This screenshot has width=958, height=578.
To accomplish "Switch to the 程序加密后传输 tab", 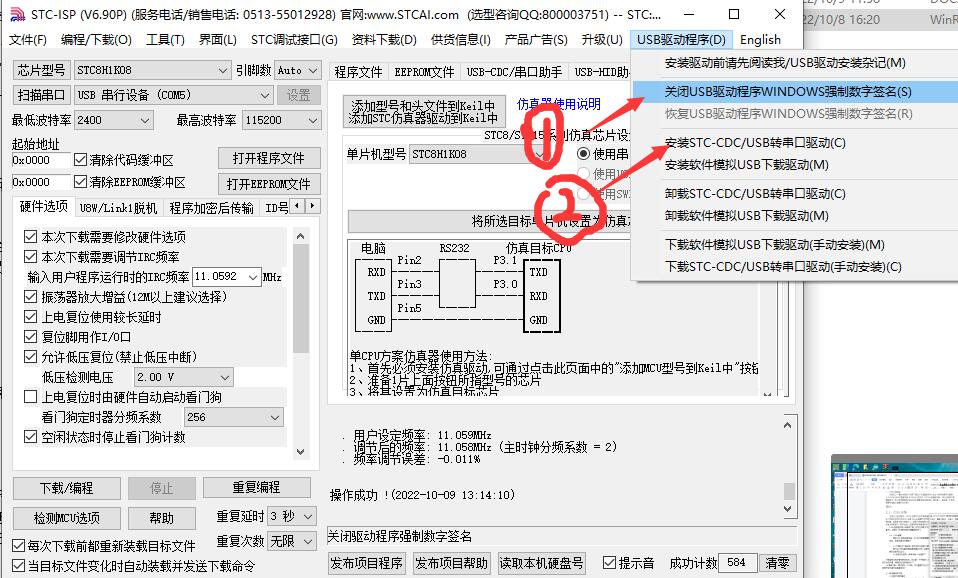I will [x=211, y=208].
